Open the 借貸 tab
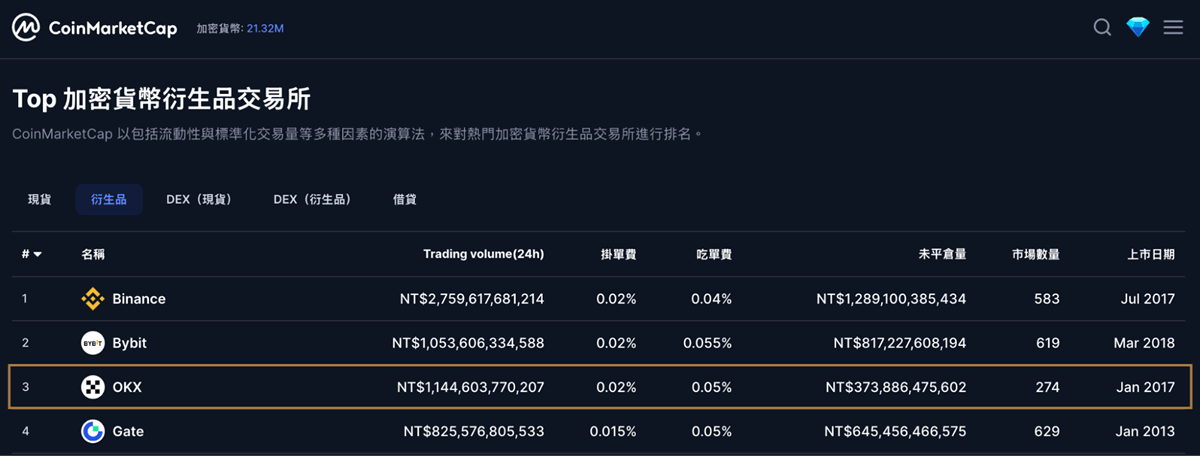The width and height of the screenshot is (1200, 456). tap(405, 200)
